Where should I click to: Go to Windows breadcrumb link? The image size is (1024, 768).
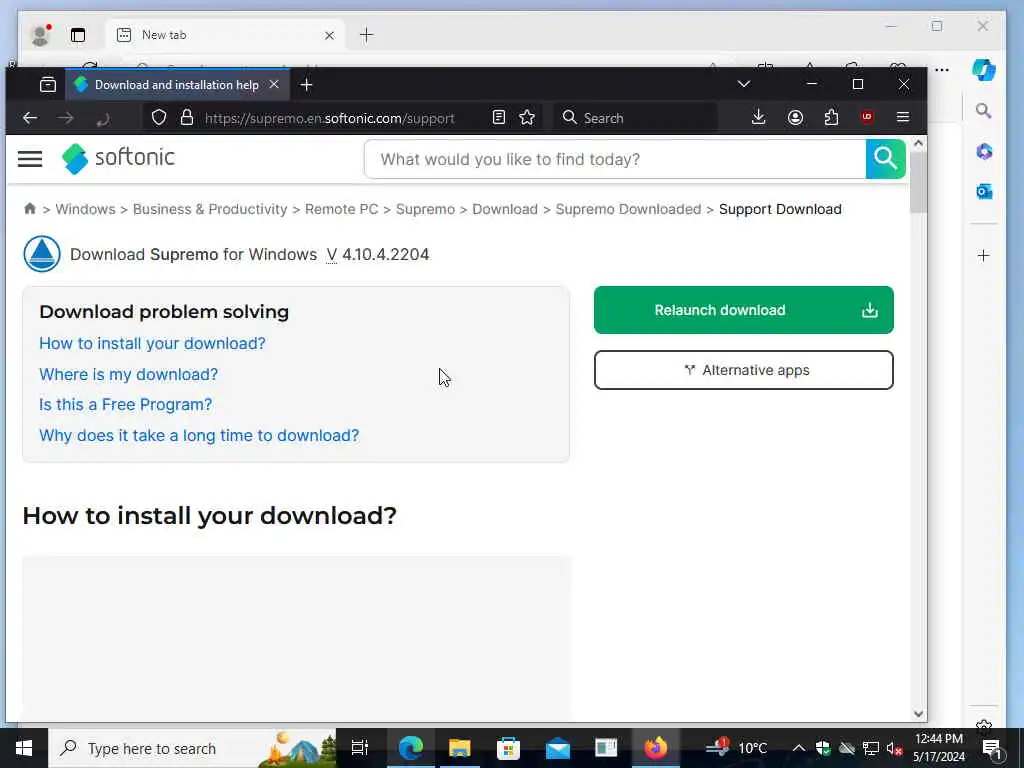85,209
